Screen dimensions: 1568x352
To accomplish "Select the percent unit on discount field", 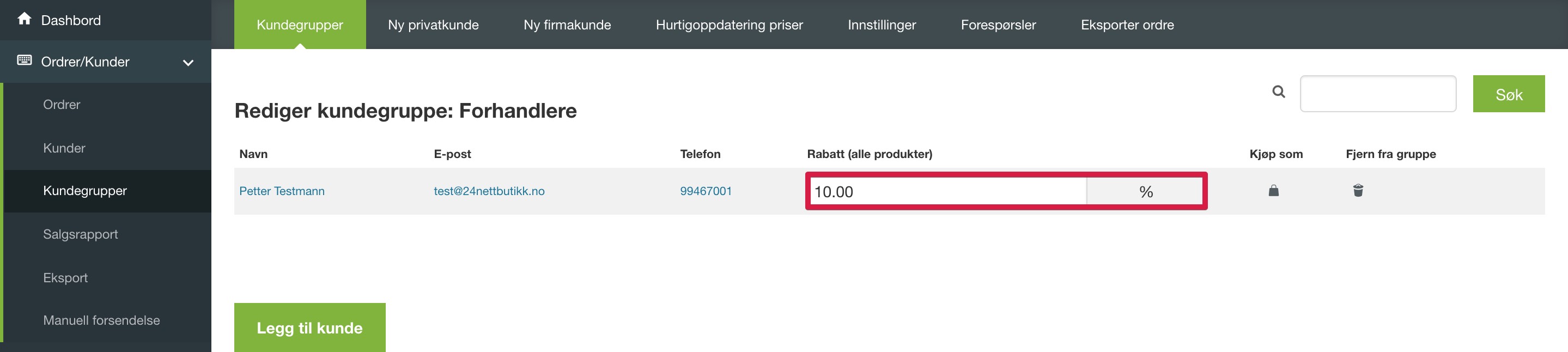I will 1145,192.
